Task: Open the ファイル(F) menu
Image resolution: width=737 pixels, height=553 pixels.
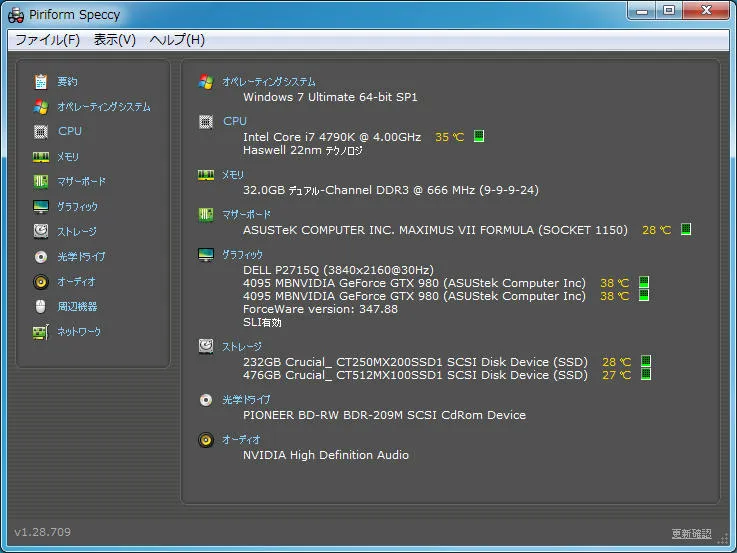Action: pyautogui.click(x=47, y=39)
